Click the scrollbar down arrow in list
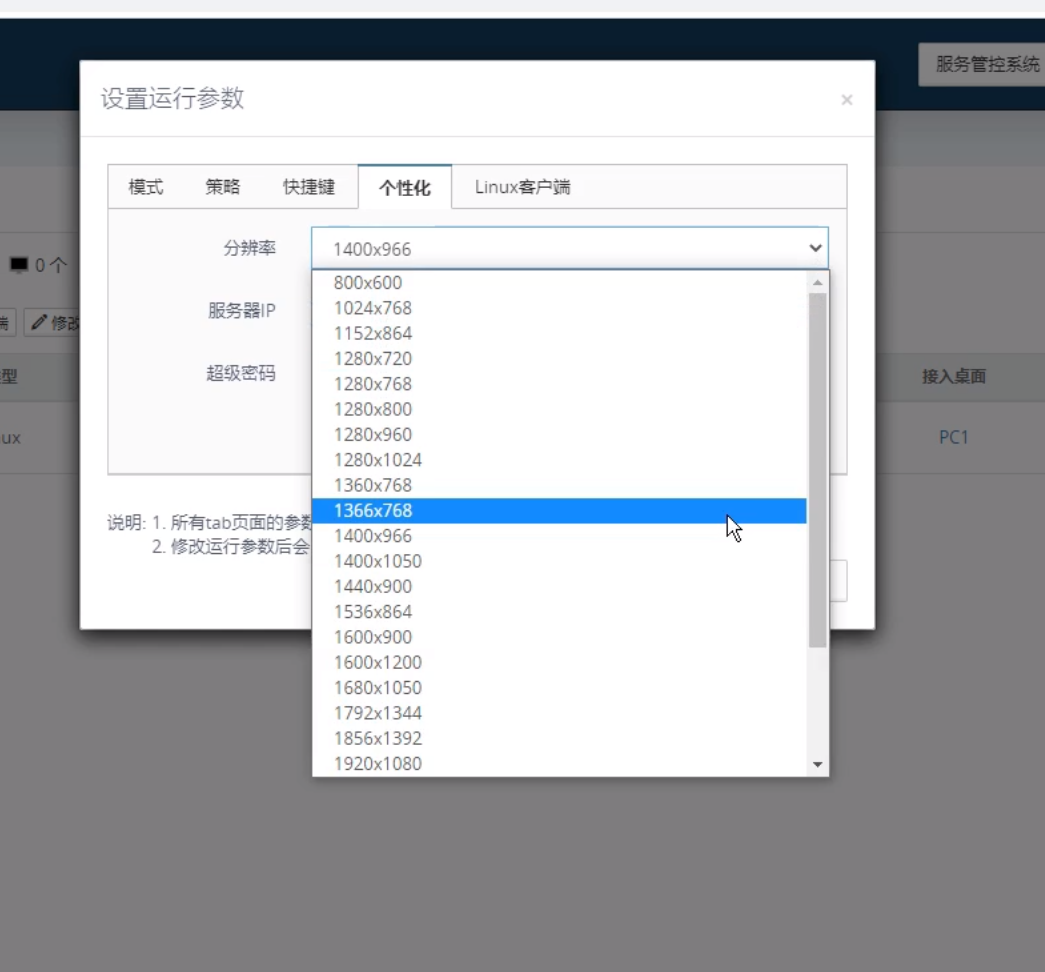1045x972 pixels. pos(818,765)
